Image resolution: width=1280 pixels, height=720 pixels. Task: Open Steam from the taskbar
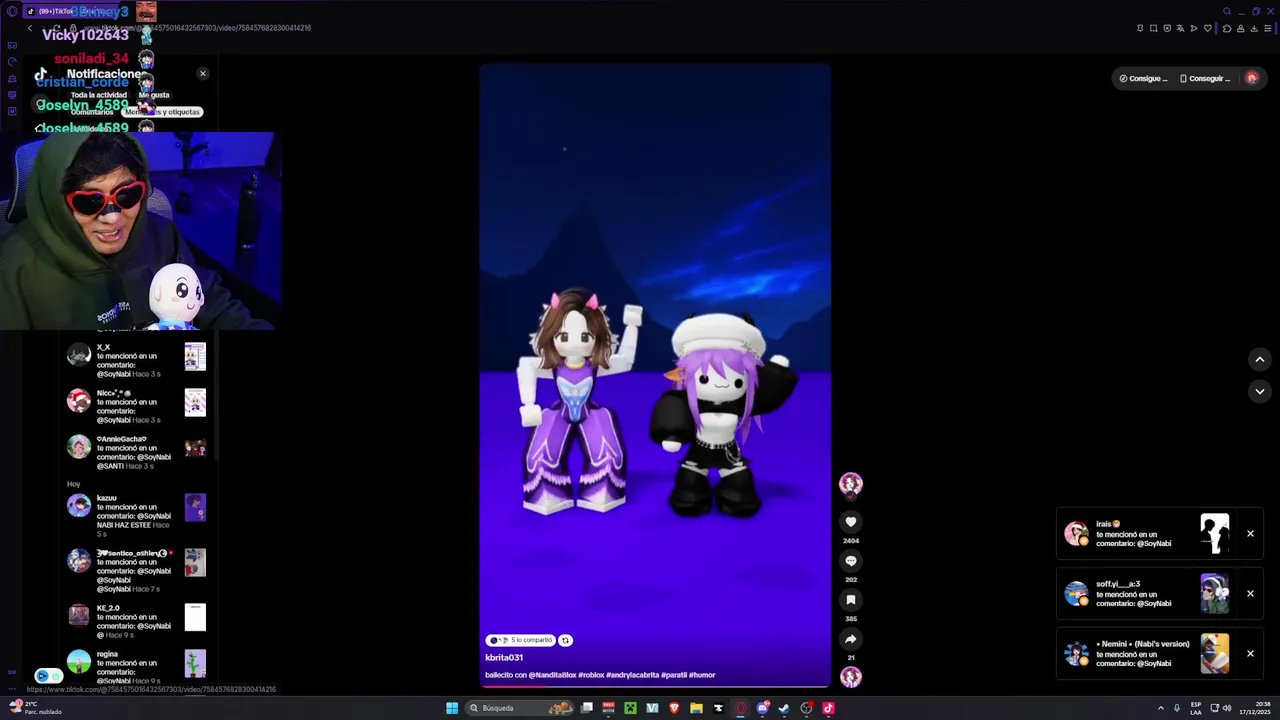[784, 708]
